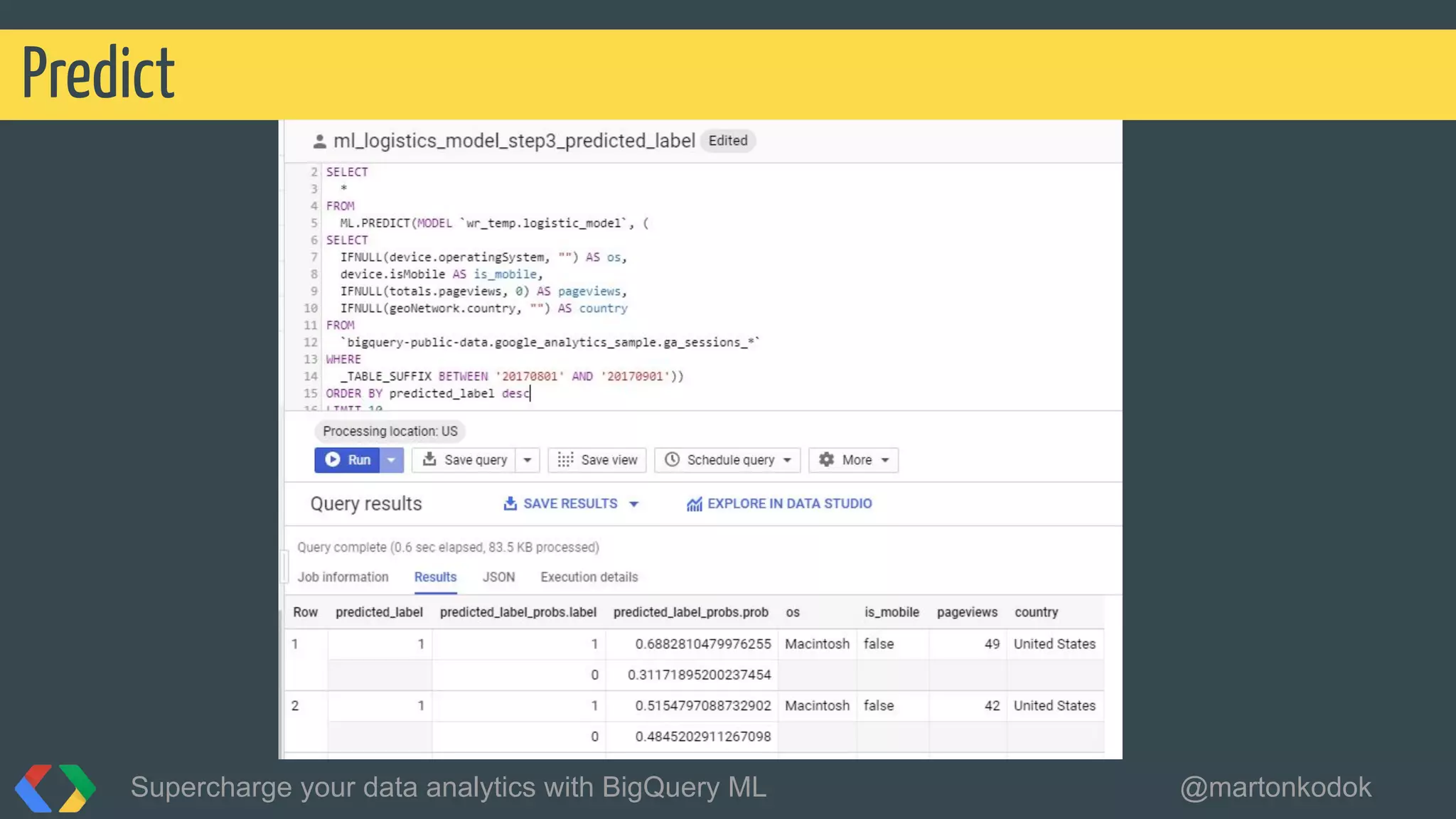Image resolution: width=1456 pixels, height=819 pixels.
Task: Click the Run play icon
Action: [332, 460]
